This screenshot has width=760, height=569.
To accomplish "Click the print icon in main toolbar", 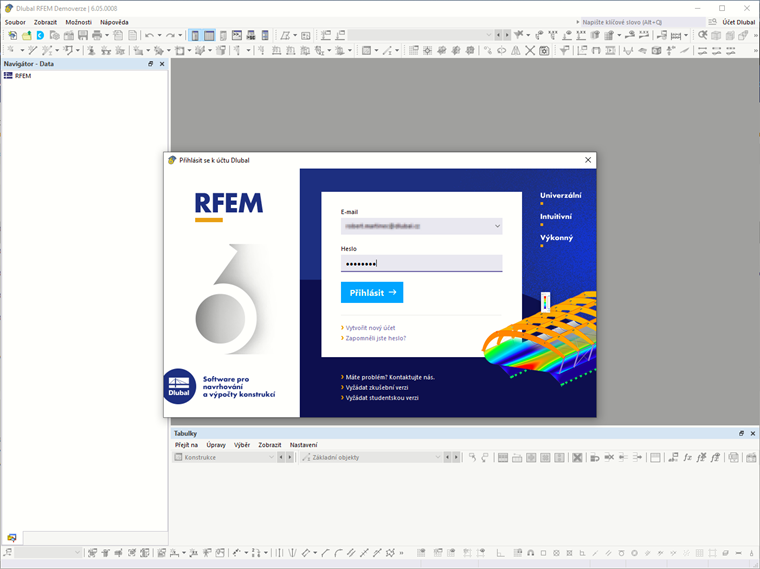I will (x=97, y=35).
